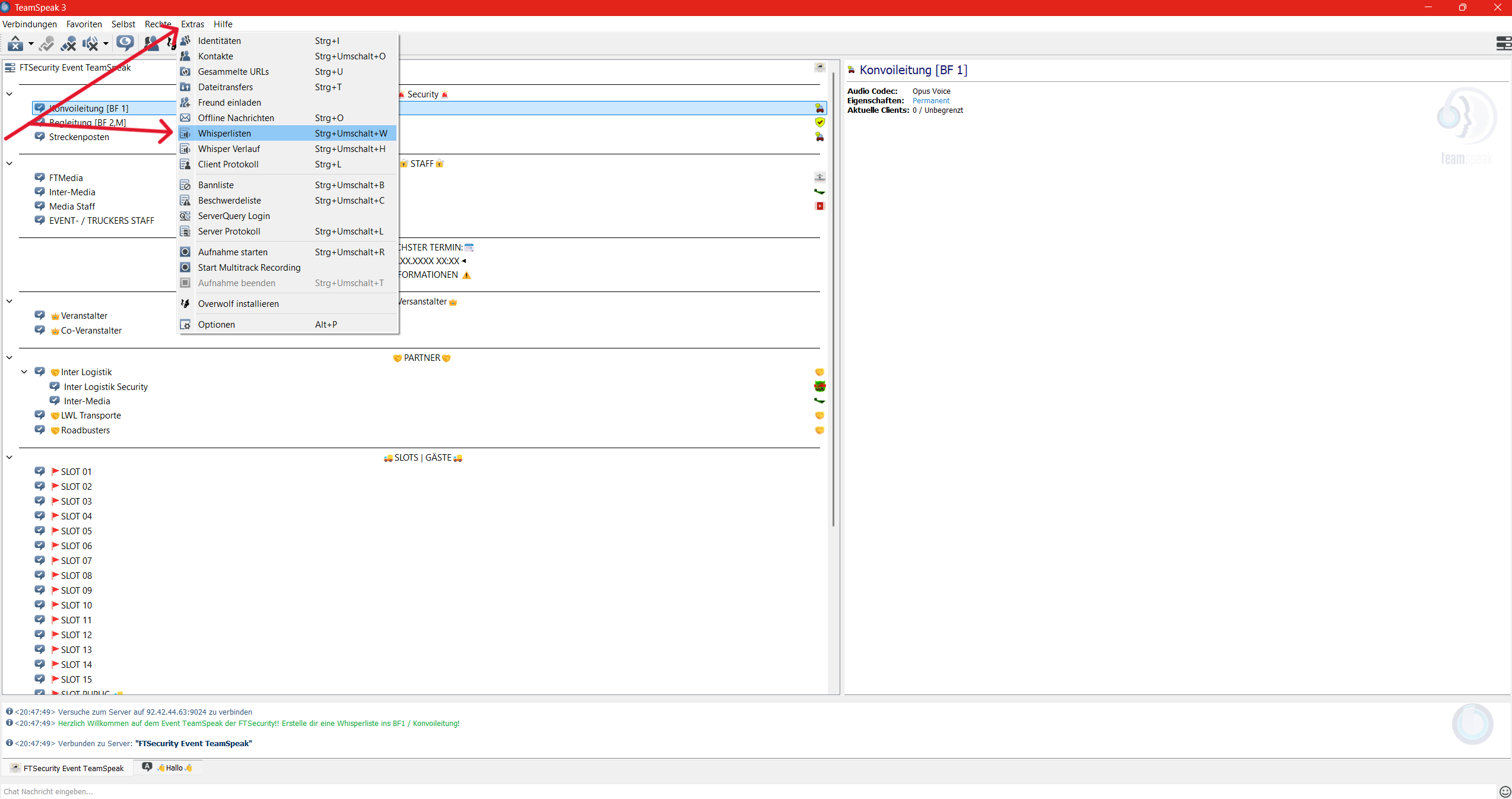Toggle mute speakers toolbar button
This screenshot has width=1512, height=799.
(90, 43)
